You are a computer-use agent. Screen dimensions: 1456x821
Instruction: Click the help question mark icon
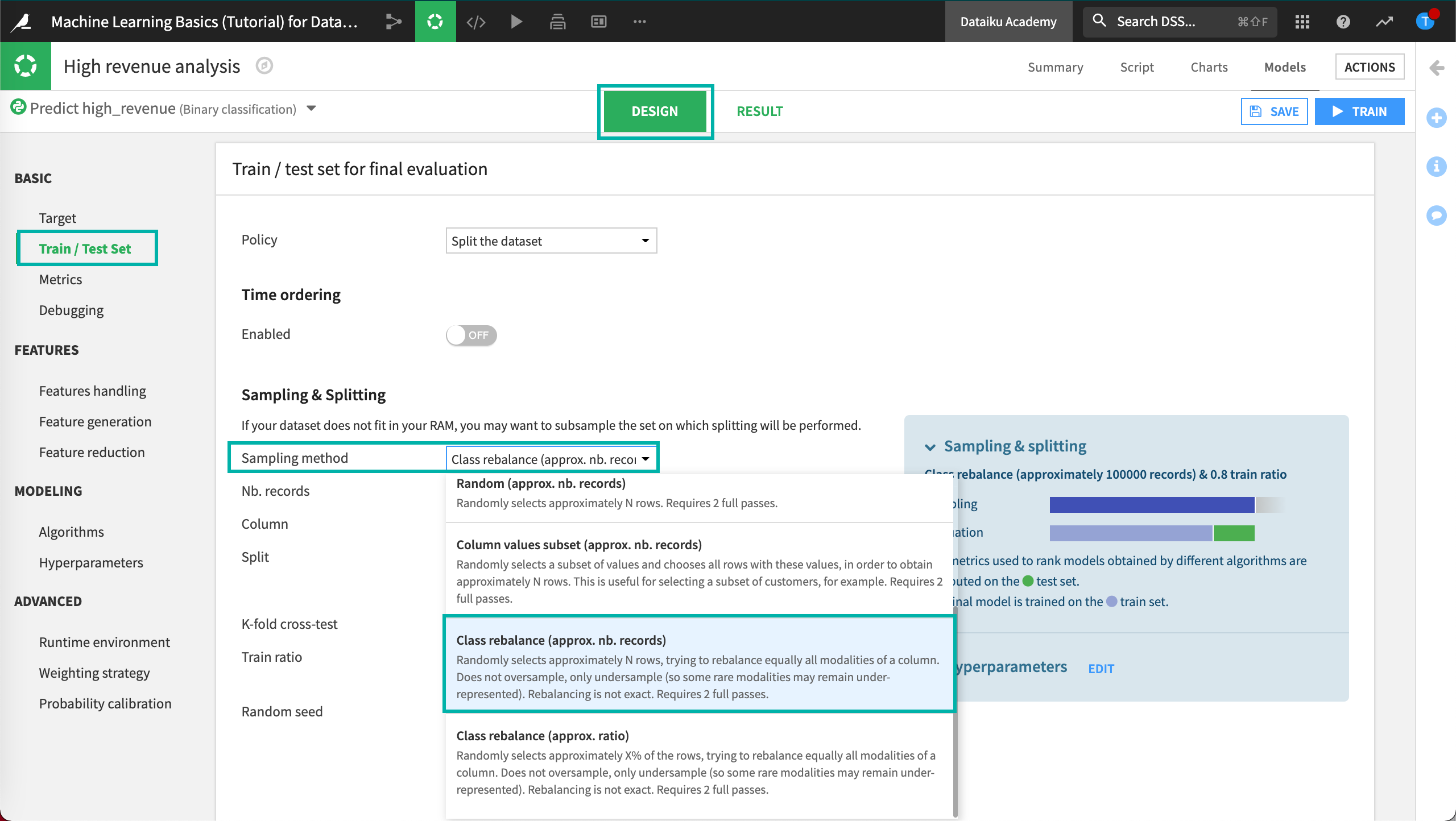1343,20
